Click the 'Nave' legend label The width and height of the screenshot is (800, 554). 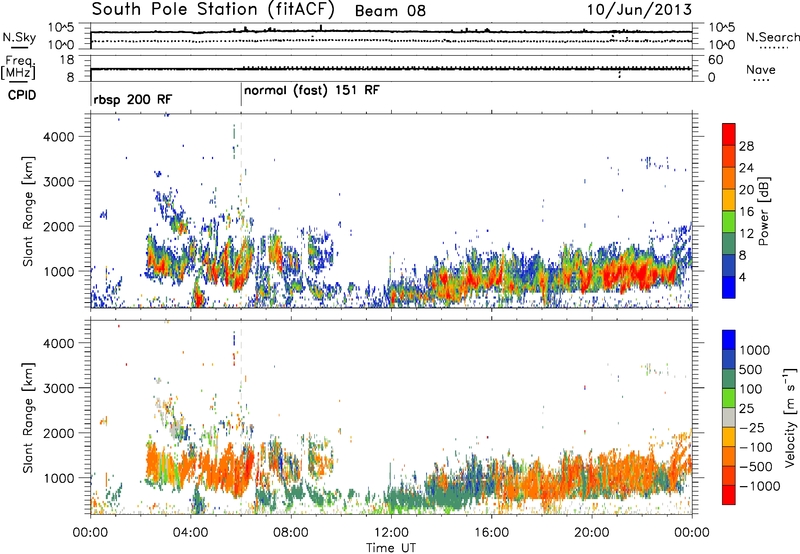[761, 69]
